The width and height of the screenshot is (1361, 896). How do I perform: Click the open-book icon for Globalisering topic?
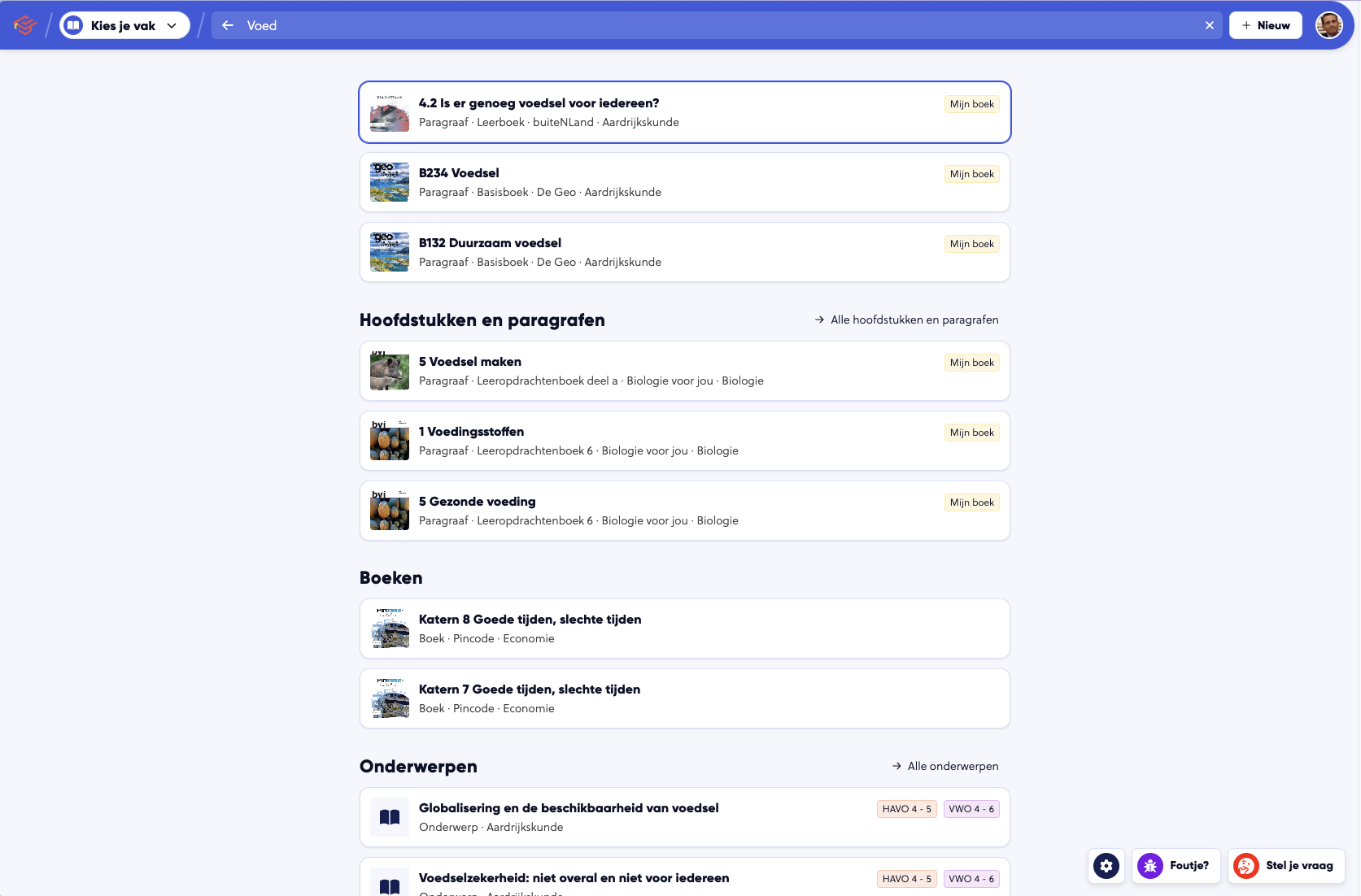tap(389, 817)
